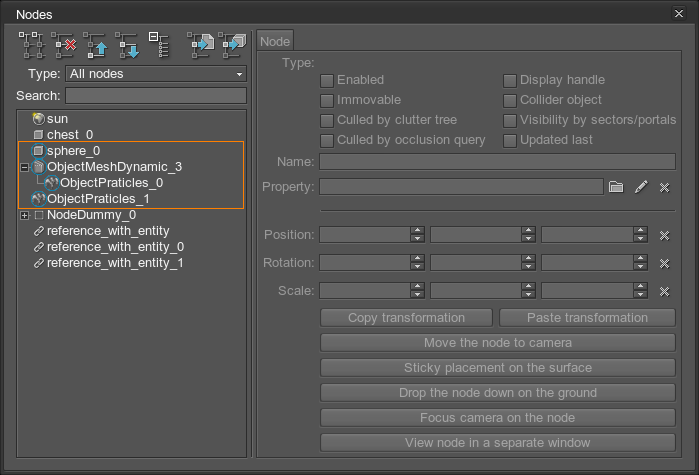Reset Position with its X icon
Viewport: 699px width, 475px height.
tap(664, 235)
